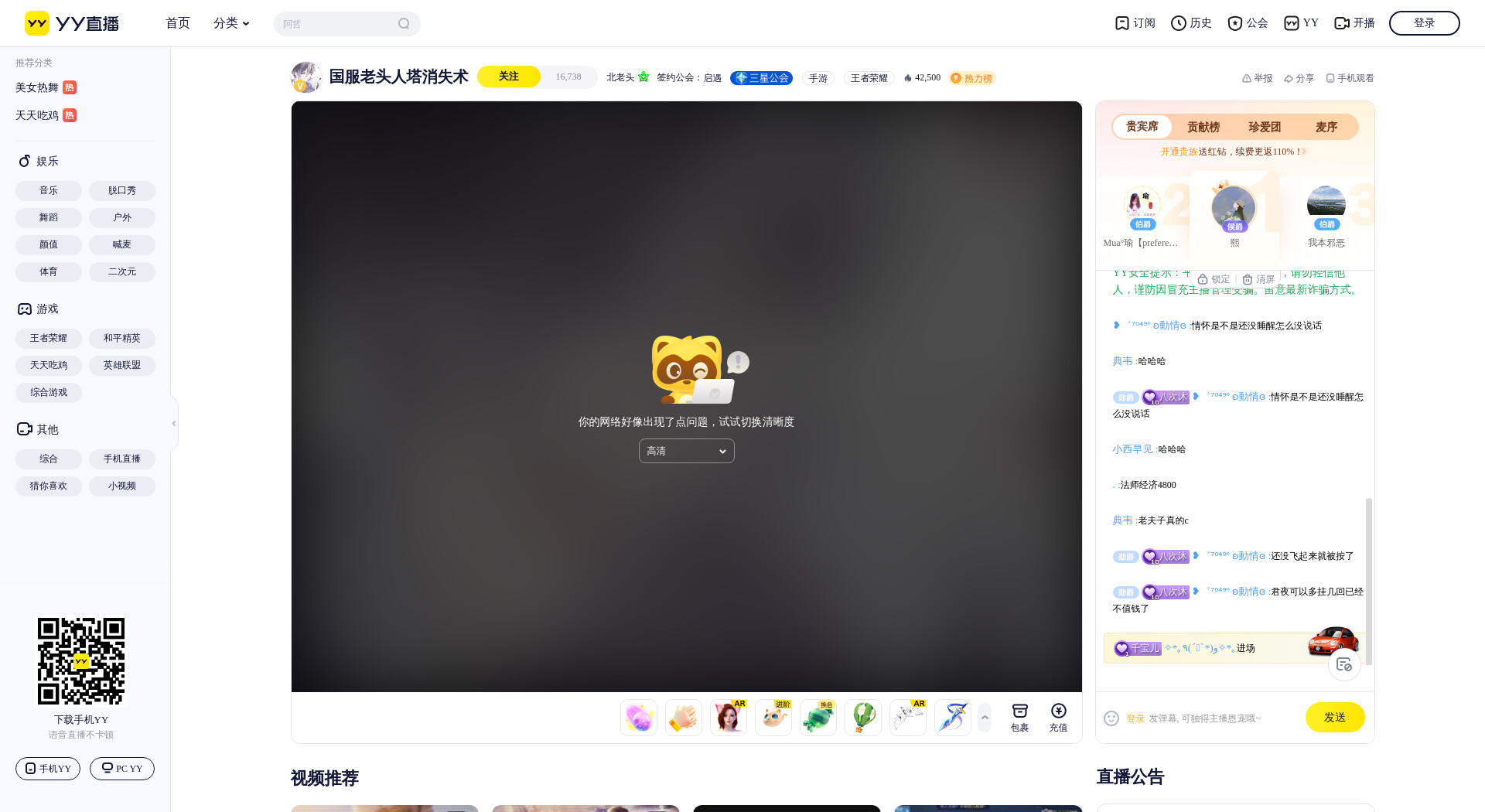
Task: Select 和平精英 game category
Action: 122,338
